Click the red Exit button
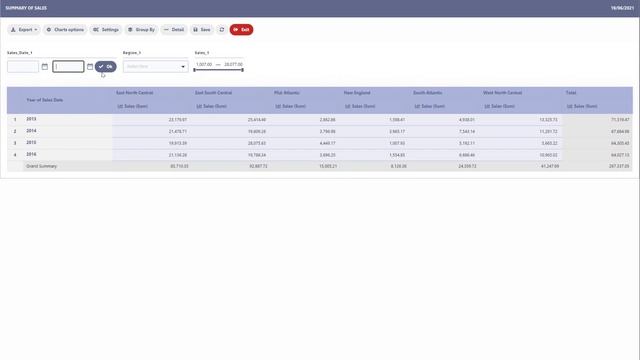The height and width of the screenshot is (360, 640). click(x=241, y=30)
